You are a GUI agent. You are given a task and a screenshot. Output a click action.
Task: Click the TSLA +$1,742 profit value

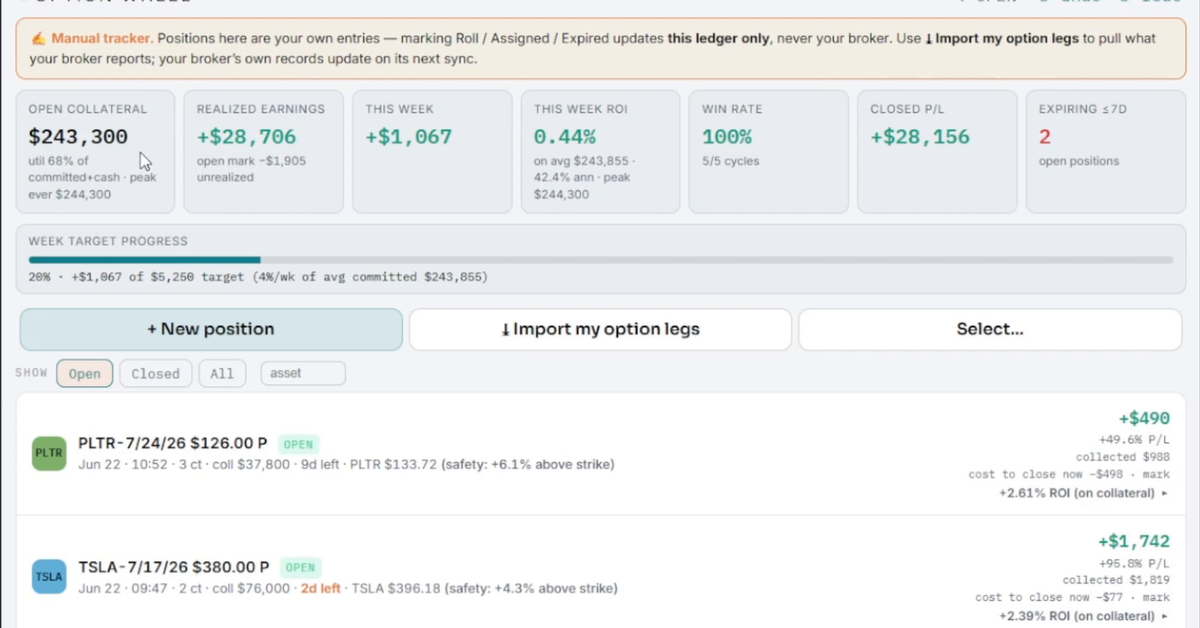tap(1133, 542)
